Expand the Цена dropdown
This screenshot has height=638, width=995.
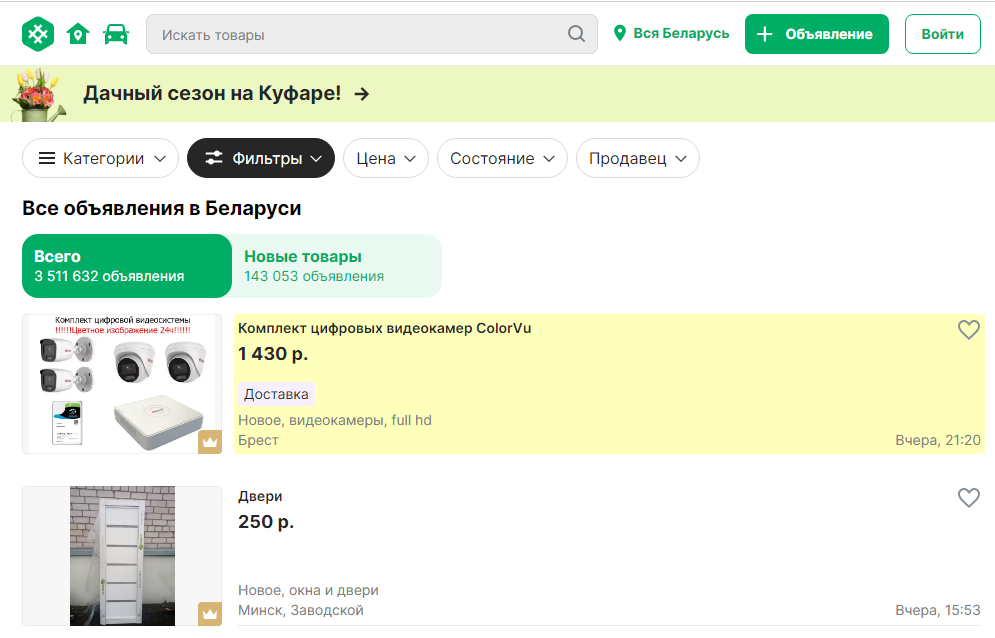(386, 158)
